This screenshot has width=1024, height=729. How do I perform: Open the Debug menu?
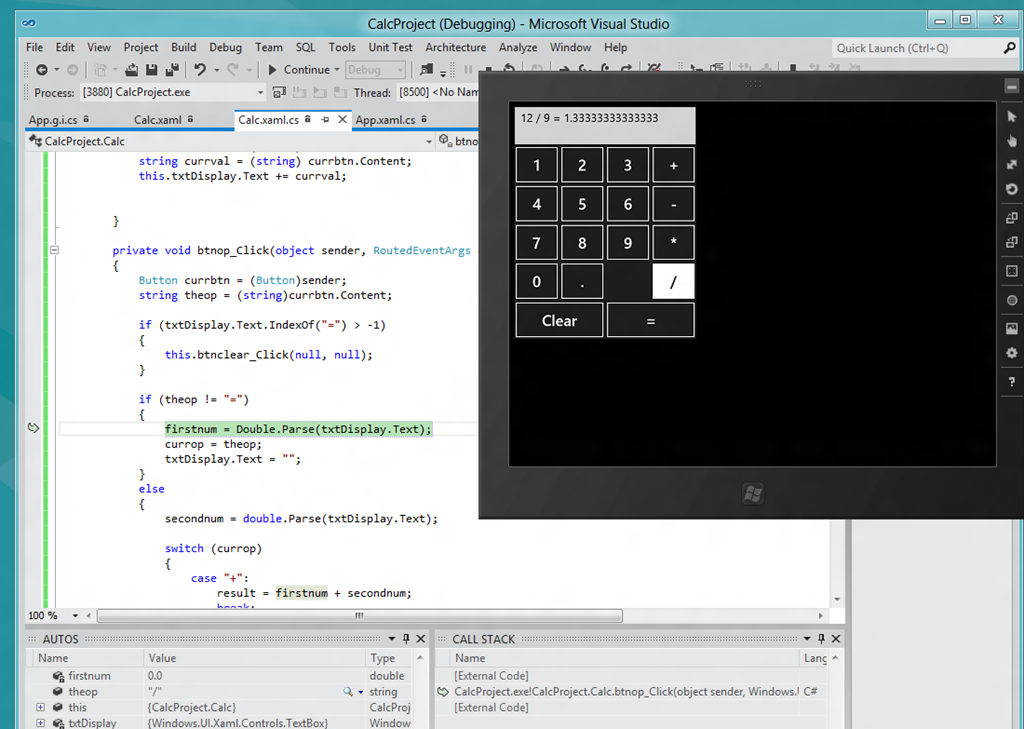225,47
